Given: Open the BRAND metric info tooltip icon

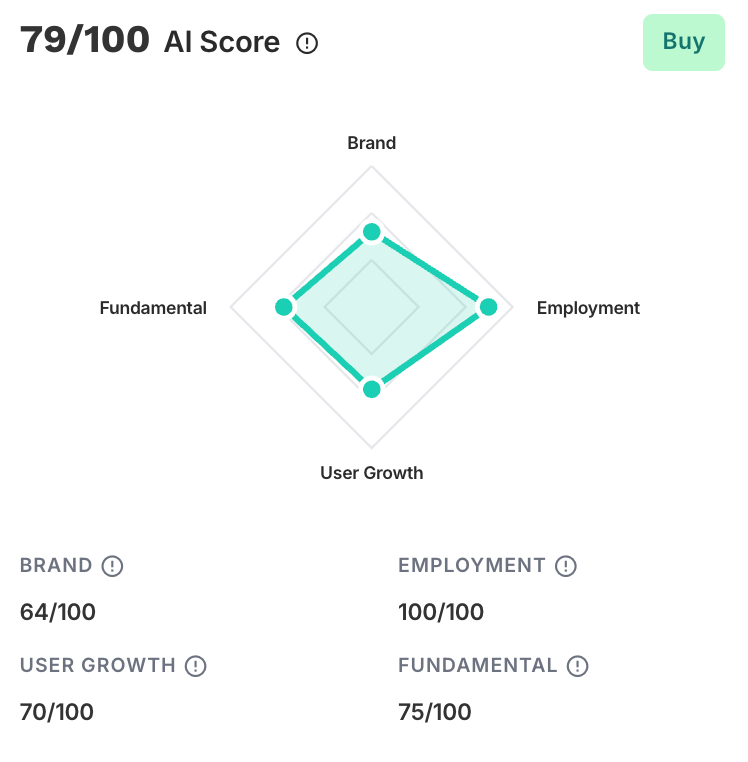Looking at the screenshot, I should [x=113, y=566].
